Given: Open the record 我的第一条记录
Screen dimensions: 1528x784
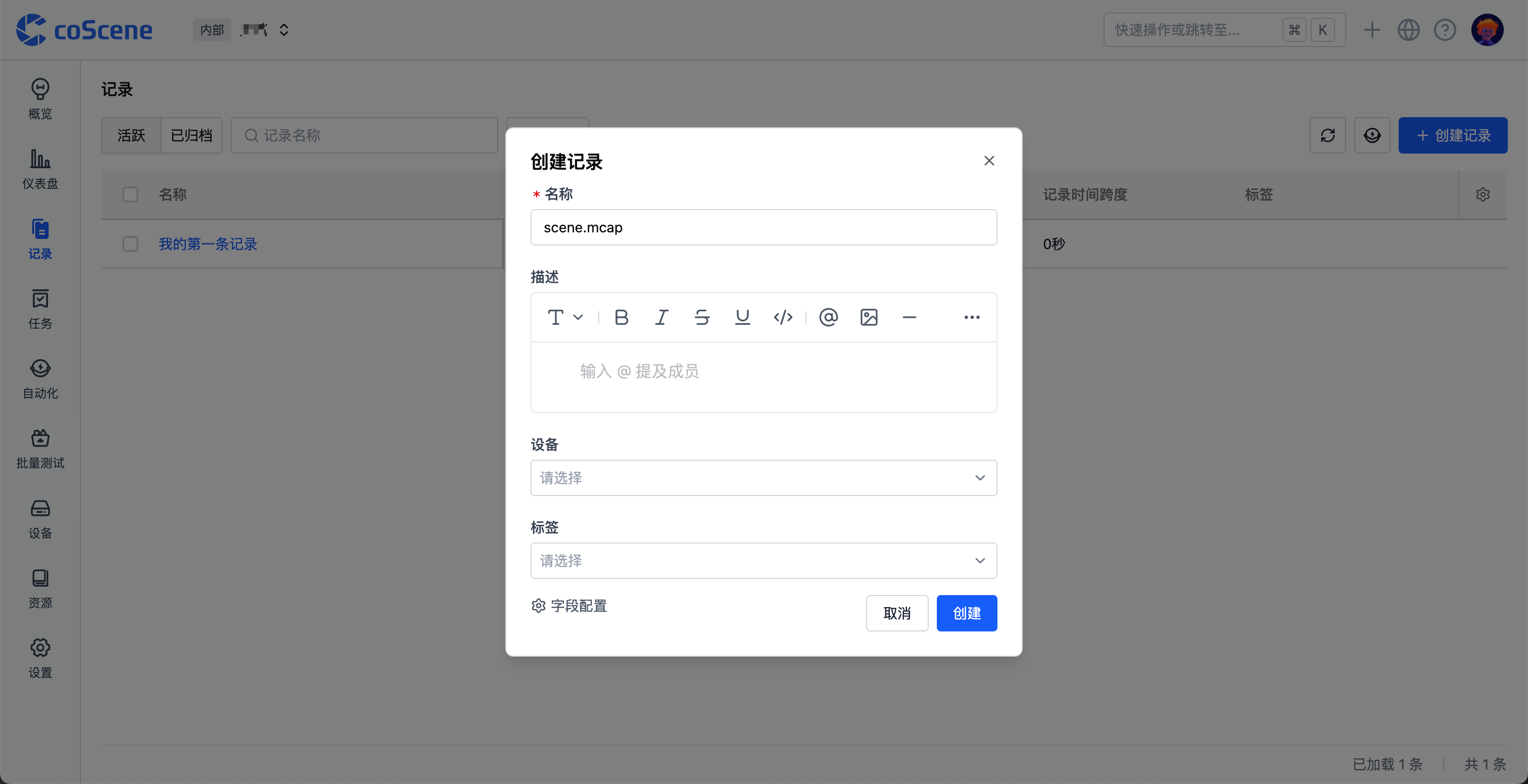Looking at the screenshot, I should click(207, 244).
